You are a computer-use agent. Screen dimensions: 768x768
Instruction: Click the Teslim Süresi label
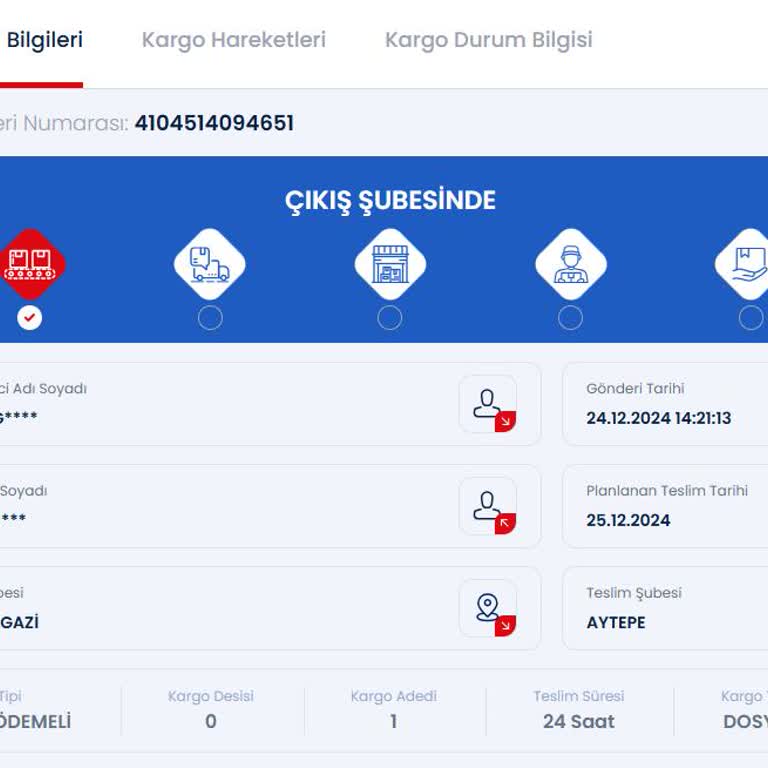click(x=579, y=696)
